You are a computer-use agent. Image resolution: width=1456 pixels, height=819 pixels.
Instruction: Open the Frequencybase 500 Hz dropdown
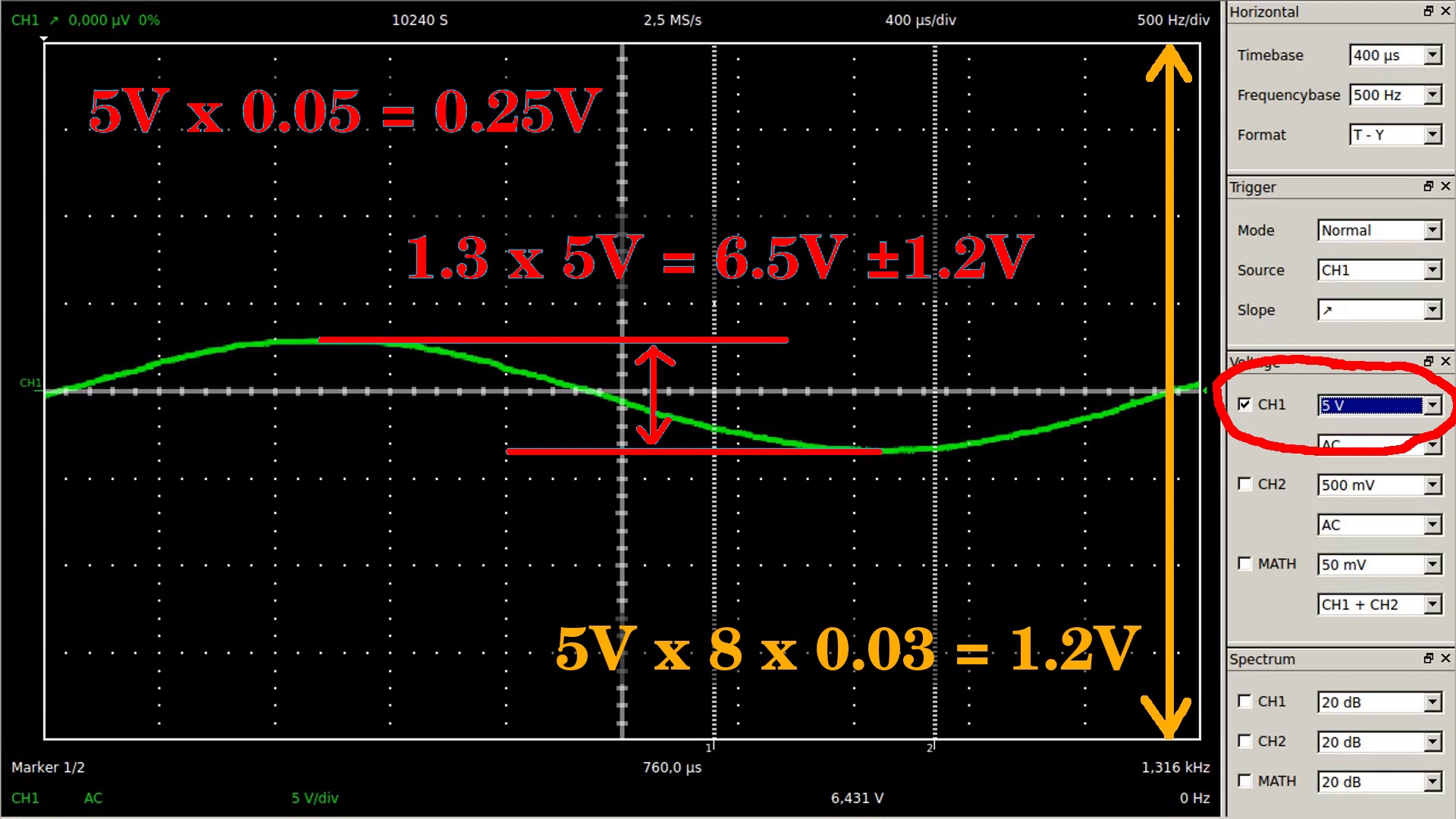(x=1432, y=95)
